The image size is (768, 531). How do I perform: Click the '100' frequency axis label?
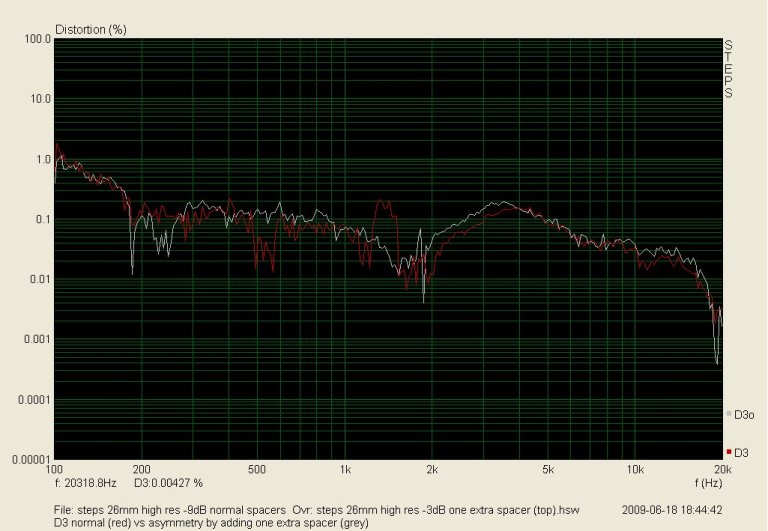pos(54,470)
